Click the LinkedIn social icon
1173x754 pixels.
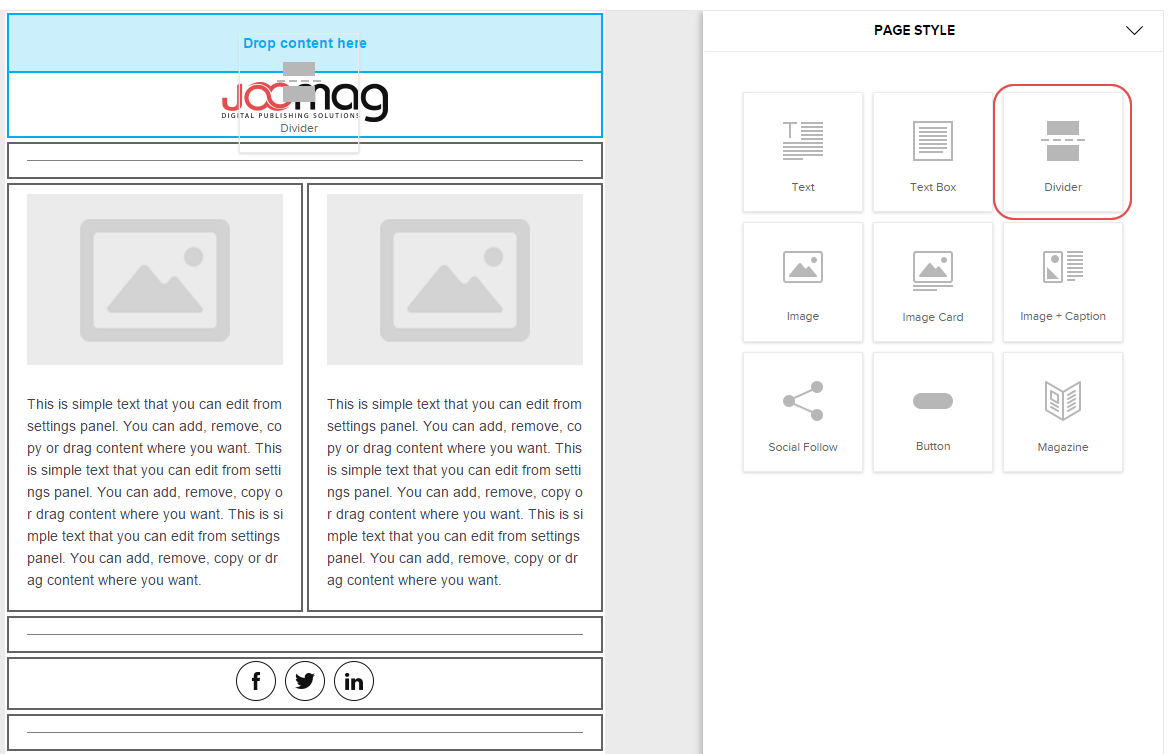(x=354, y=681)
